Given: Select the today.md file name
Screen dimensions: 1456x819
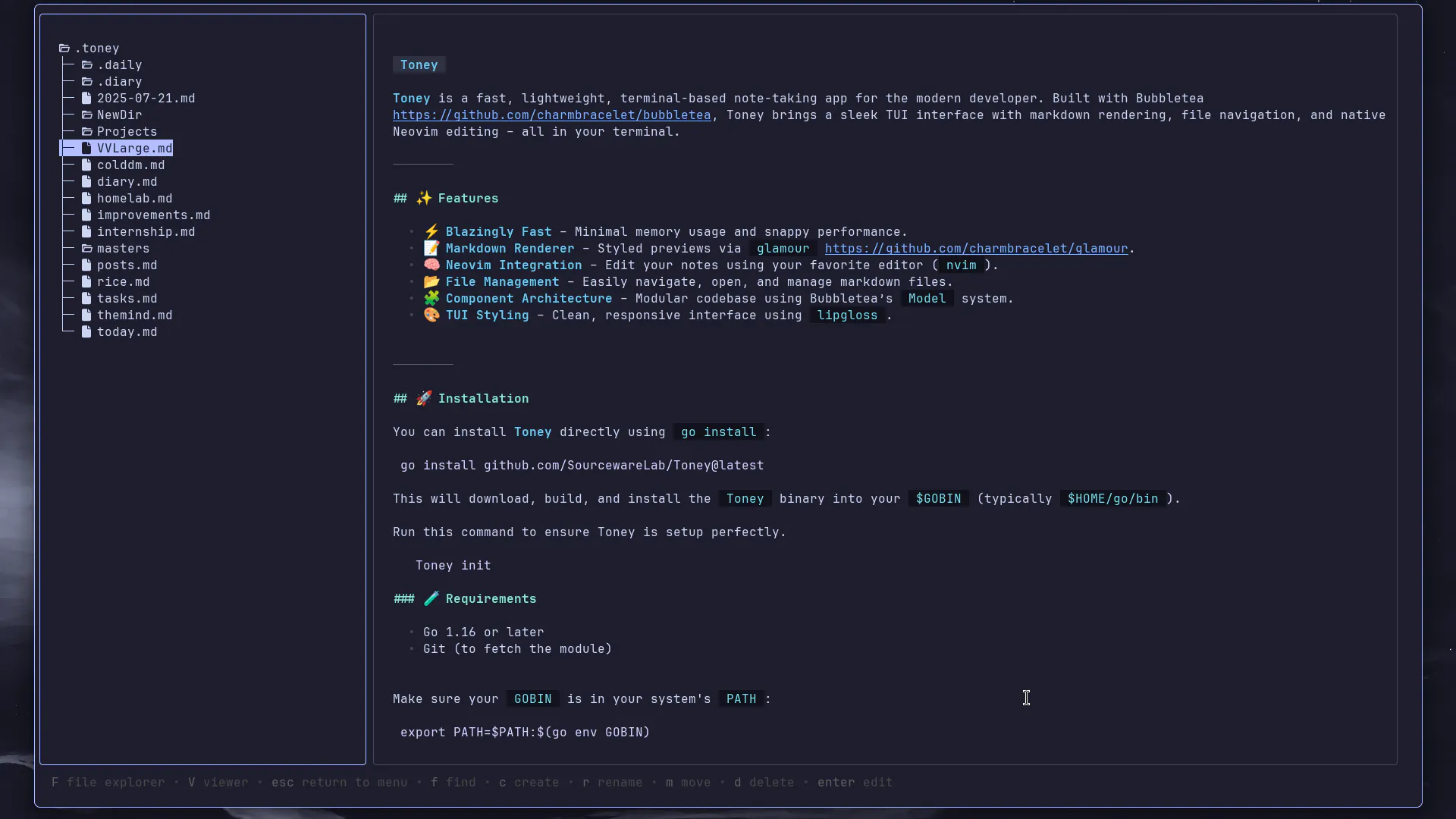Looking at the screenshot, I should tap(127, 332).
